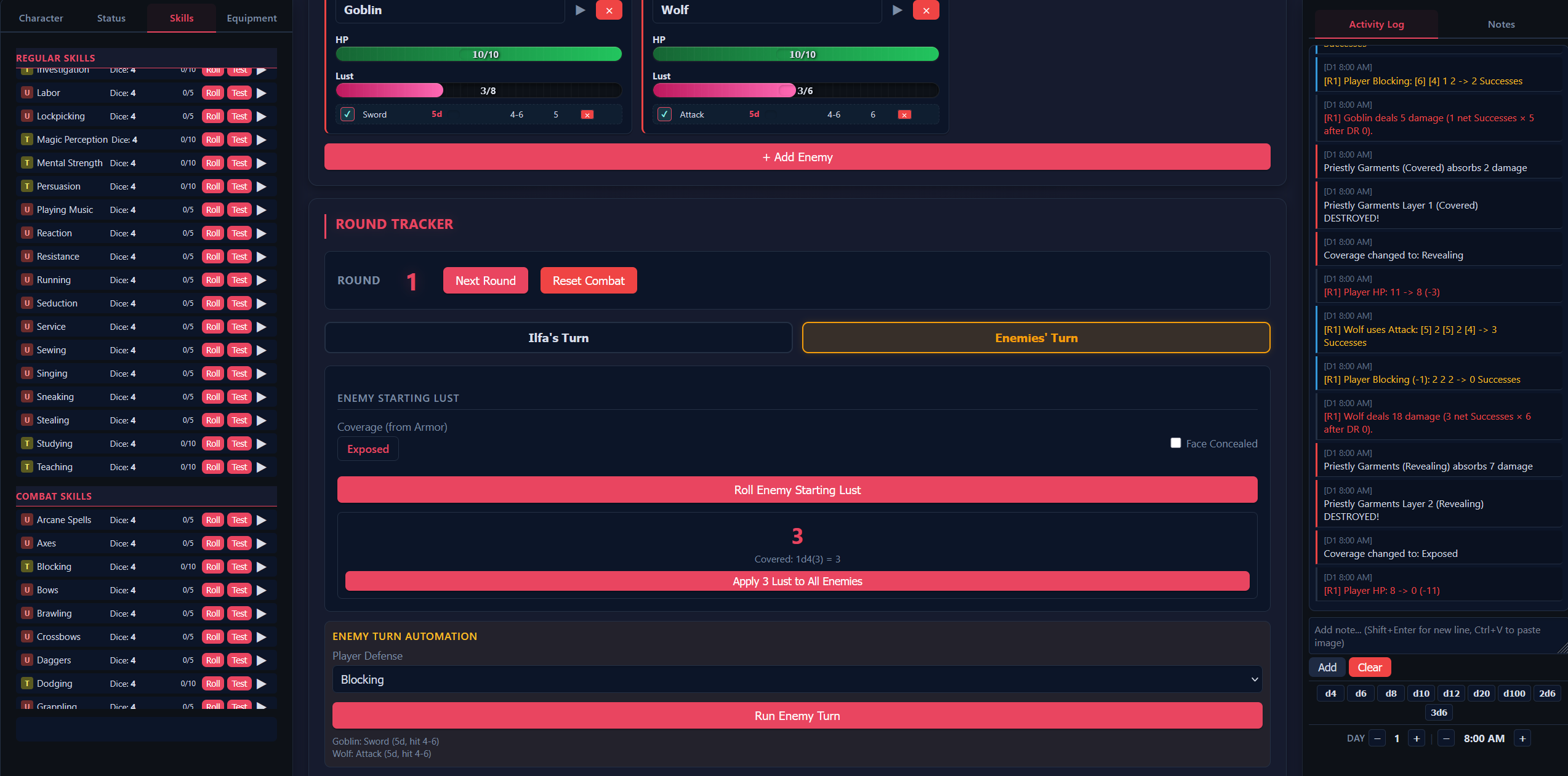Click the Add note text field
1568x776 pixels.
1436,636
